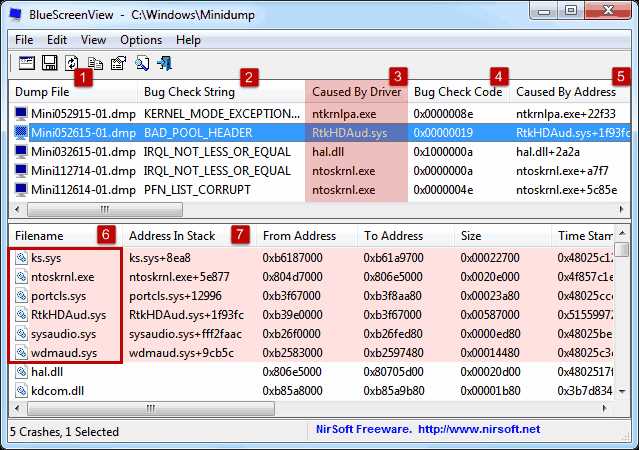Sort by Bug Check String column

[222, 92]
